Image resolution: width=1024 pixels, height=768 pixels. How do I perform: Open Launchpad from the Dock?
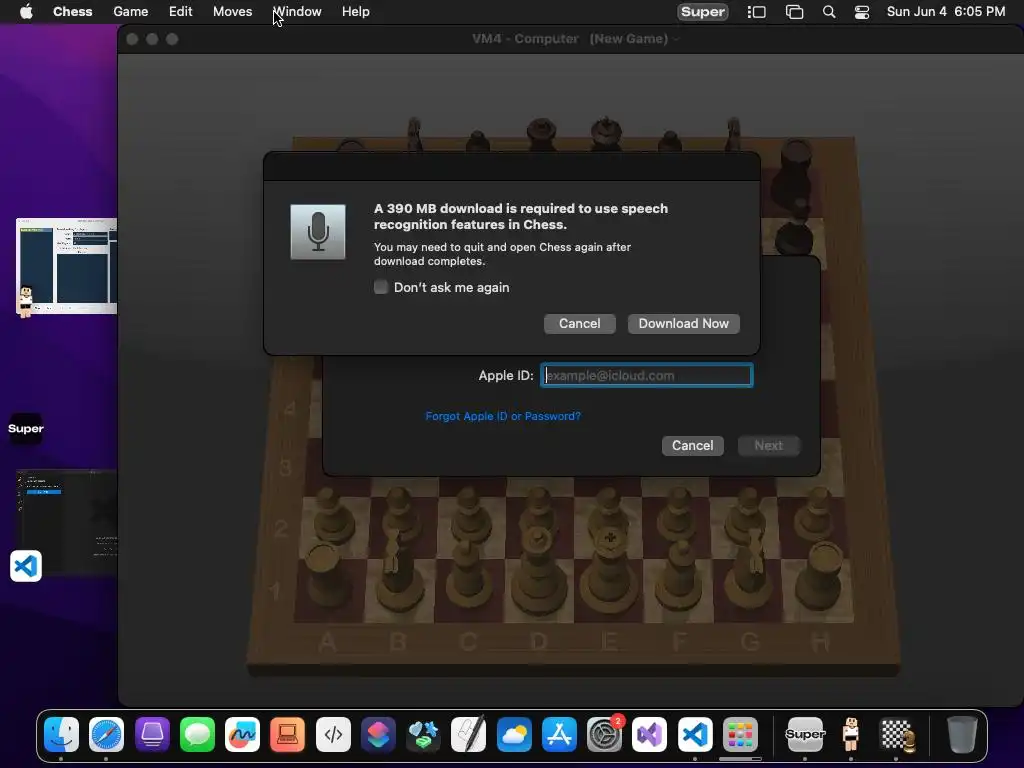pyautogui.click(x=740, y=735)
